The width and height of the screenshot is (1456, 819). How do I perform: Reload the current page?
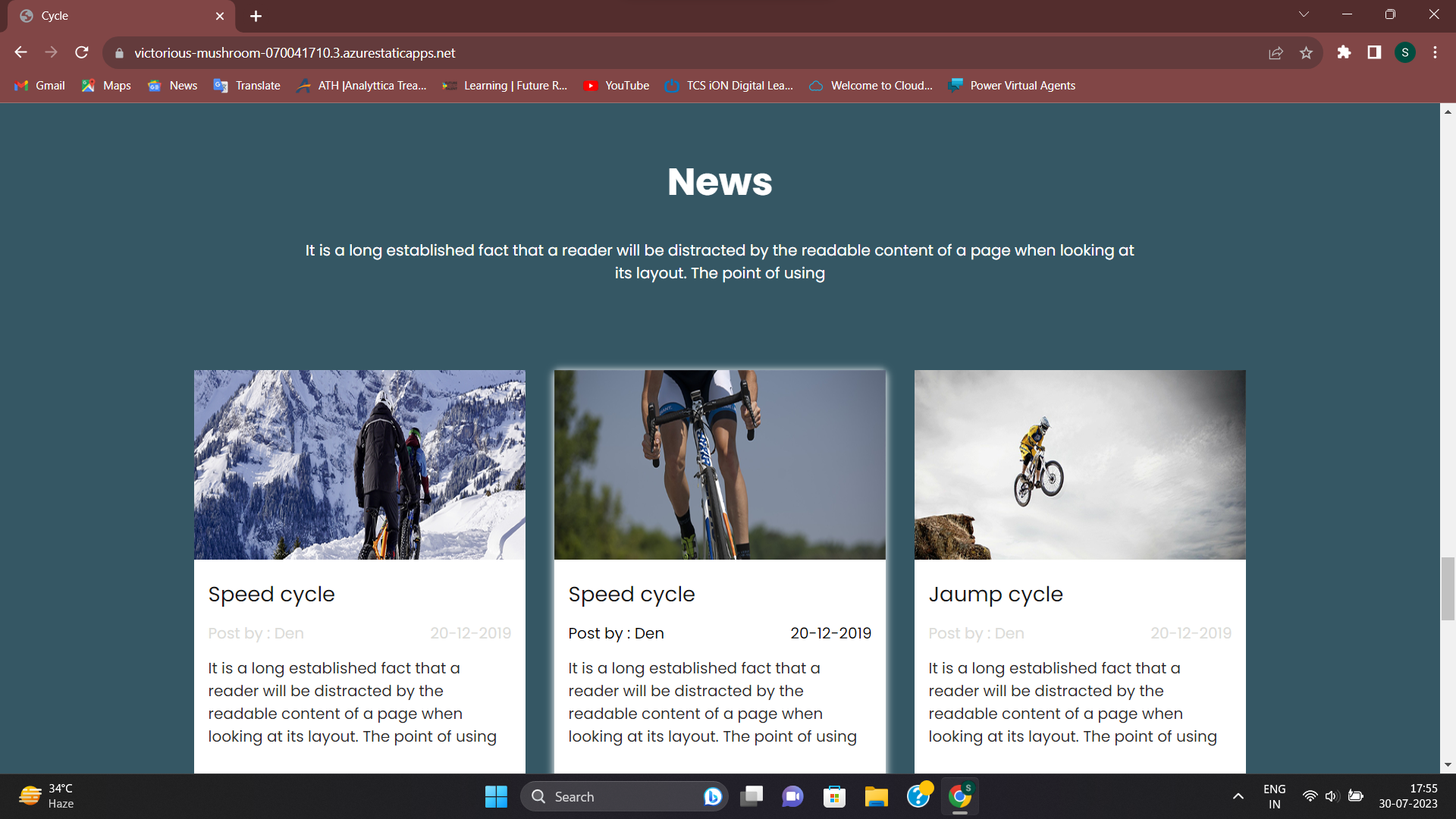click(x=82, y=52)
